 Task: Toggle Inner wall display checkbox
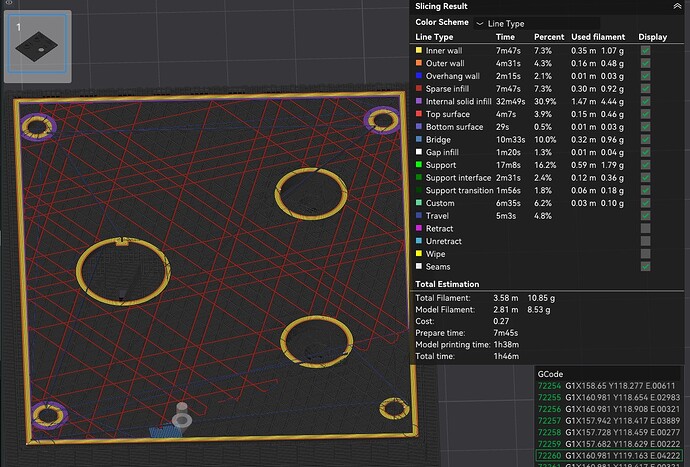click(645, 51)
